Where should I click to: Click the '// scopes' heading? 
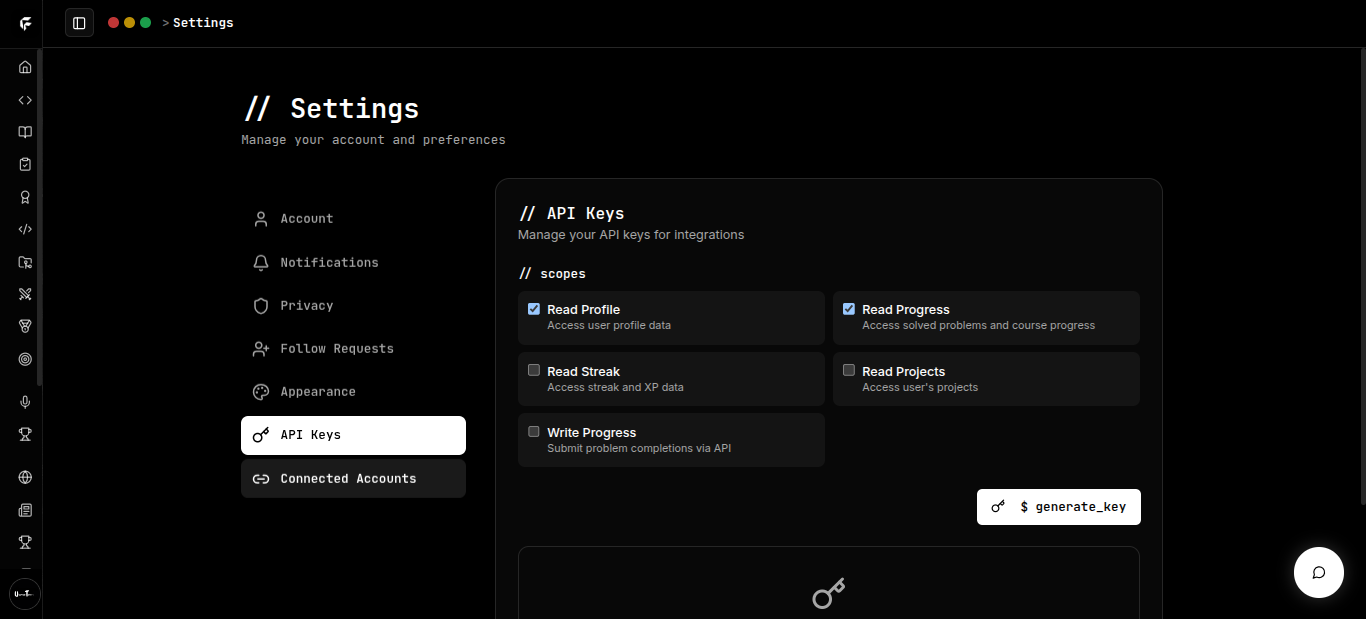[x=553, y=273]
